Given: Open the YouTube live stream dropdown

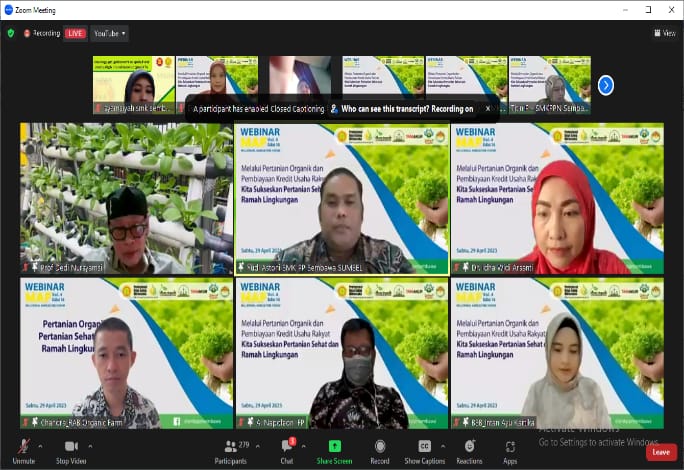Looking at the screenshot, I should tap(110, 33).
